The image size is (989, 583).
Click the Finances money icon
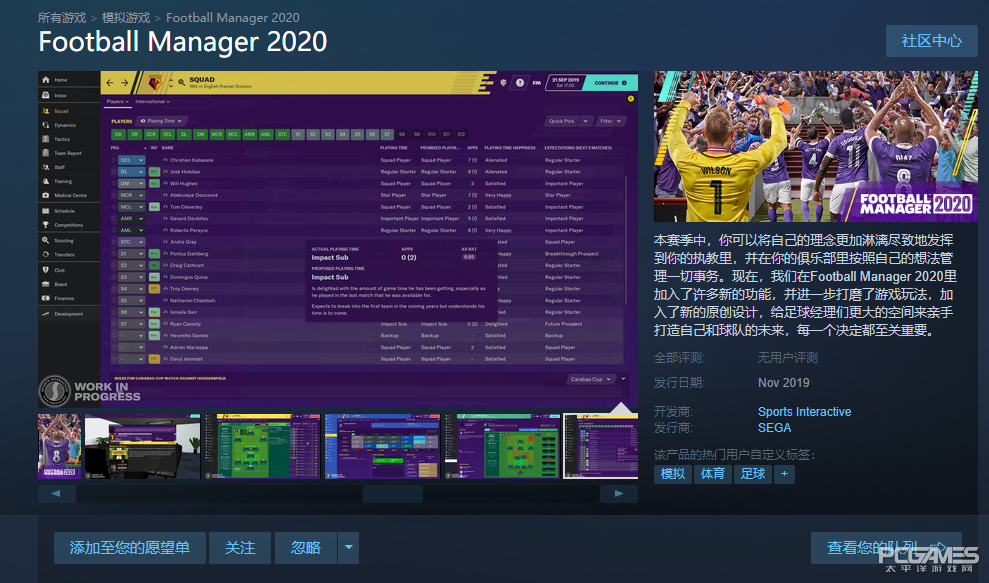[x=45, y=298]
